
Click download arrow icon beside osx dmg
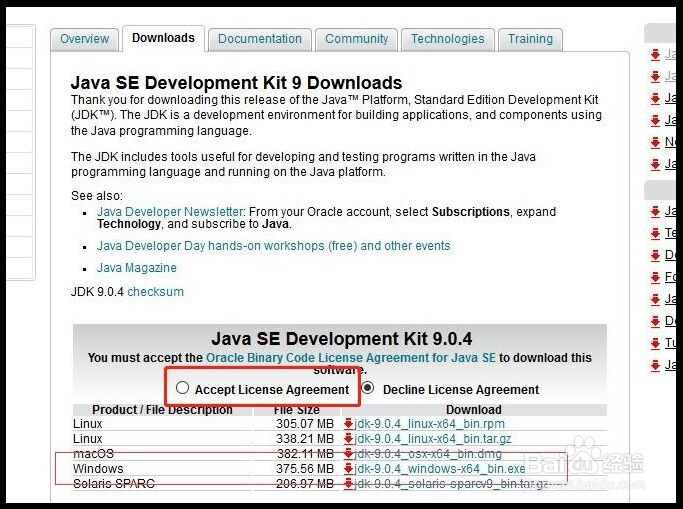click(x=348, y=454)
